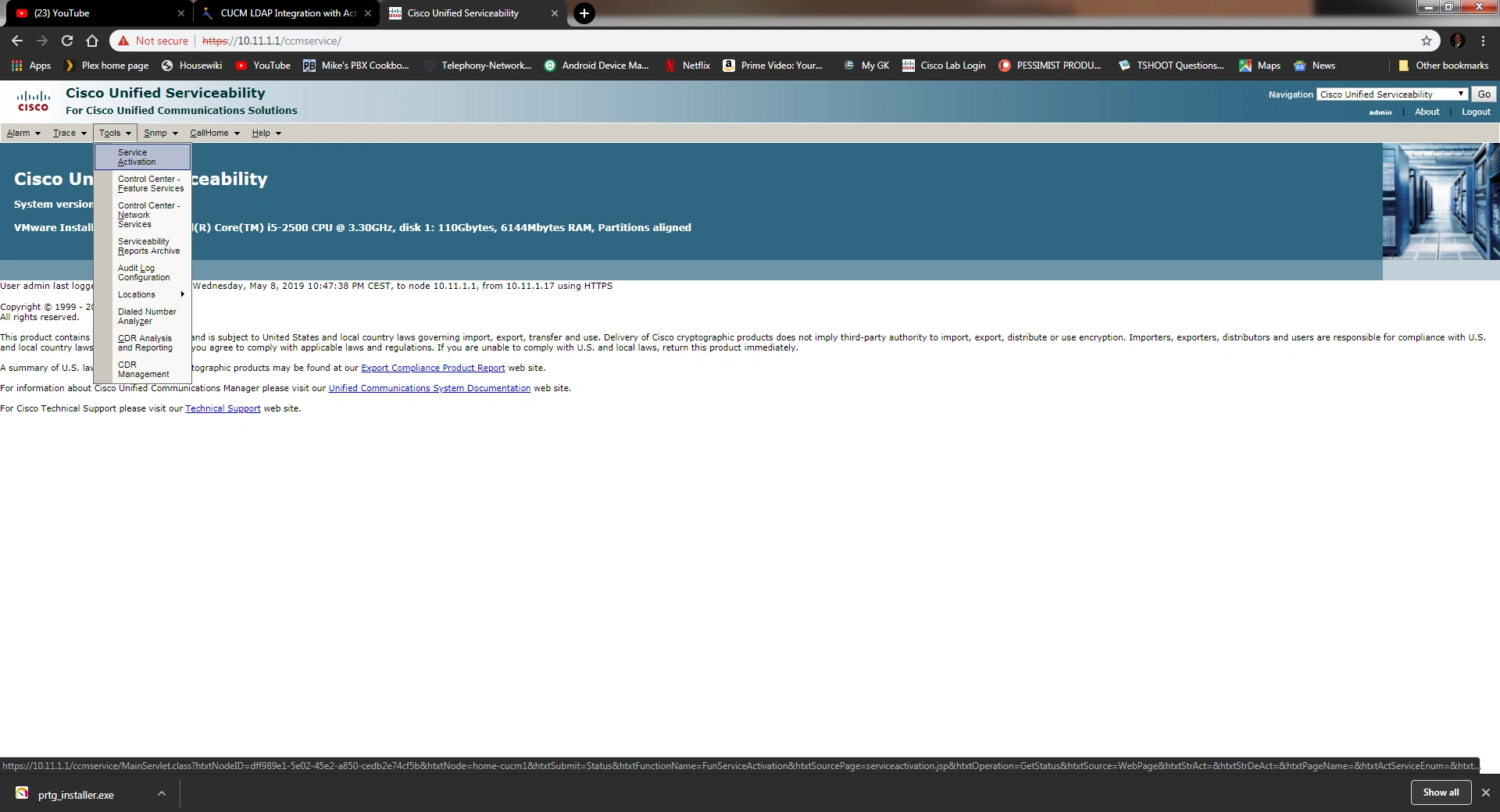Go to the browser home page icon
Viewport: 1500px width, 812px height.
click(x=92, y=41)
